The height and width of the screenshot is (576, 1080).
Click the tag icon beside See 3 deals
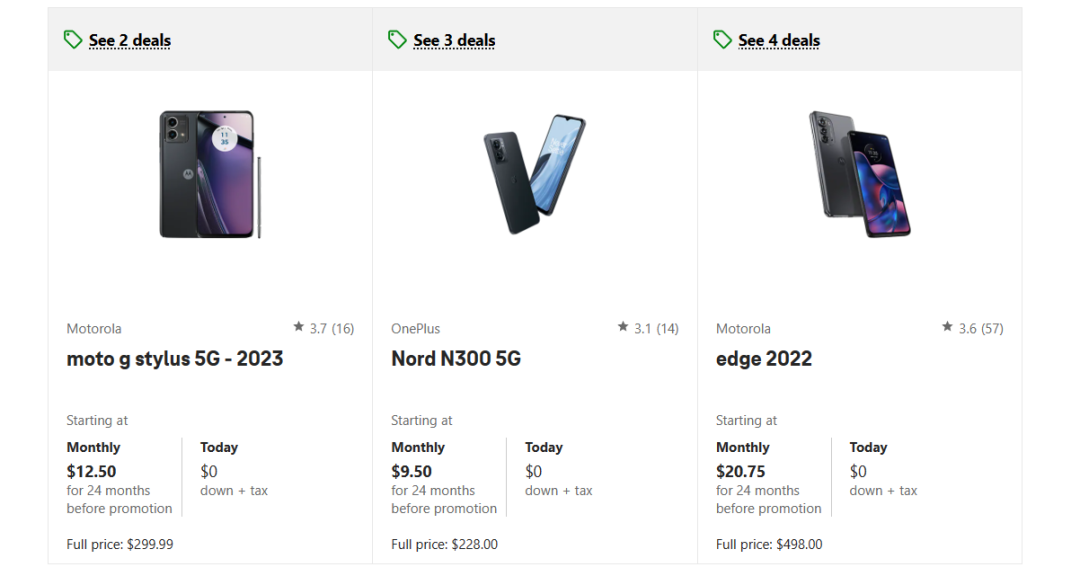click(x=398, y=39)
